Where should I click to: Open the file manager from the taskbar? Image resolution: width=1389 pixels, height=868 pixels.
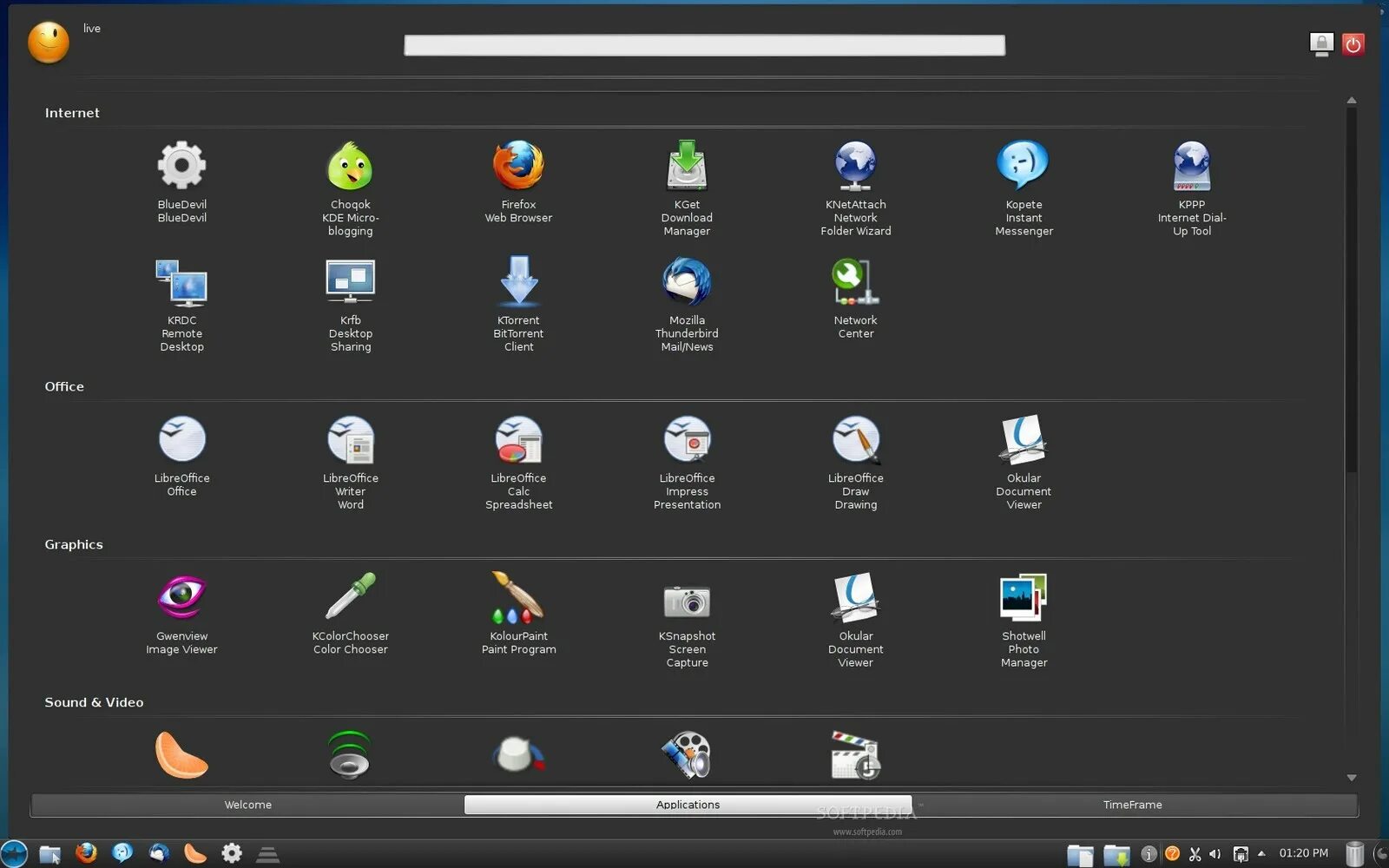[x=50, y=854]
